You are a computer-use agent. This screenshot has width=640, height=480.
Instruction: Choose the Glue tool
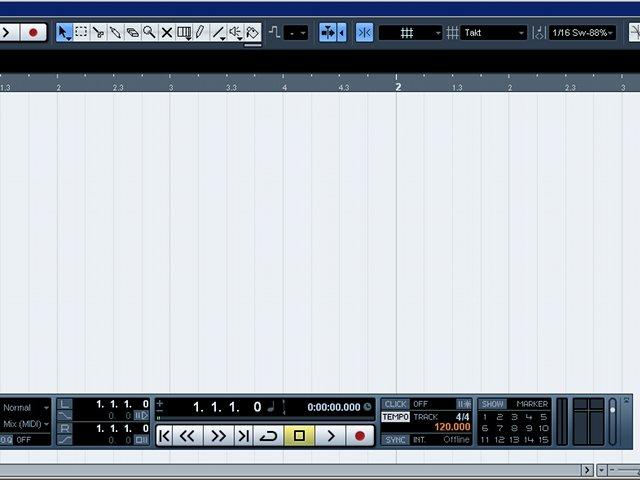pos(116,32)
